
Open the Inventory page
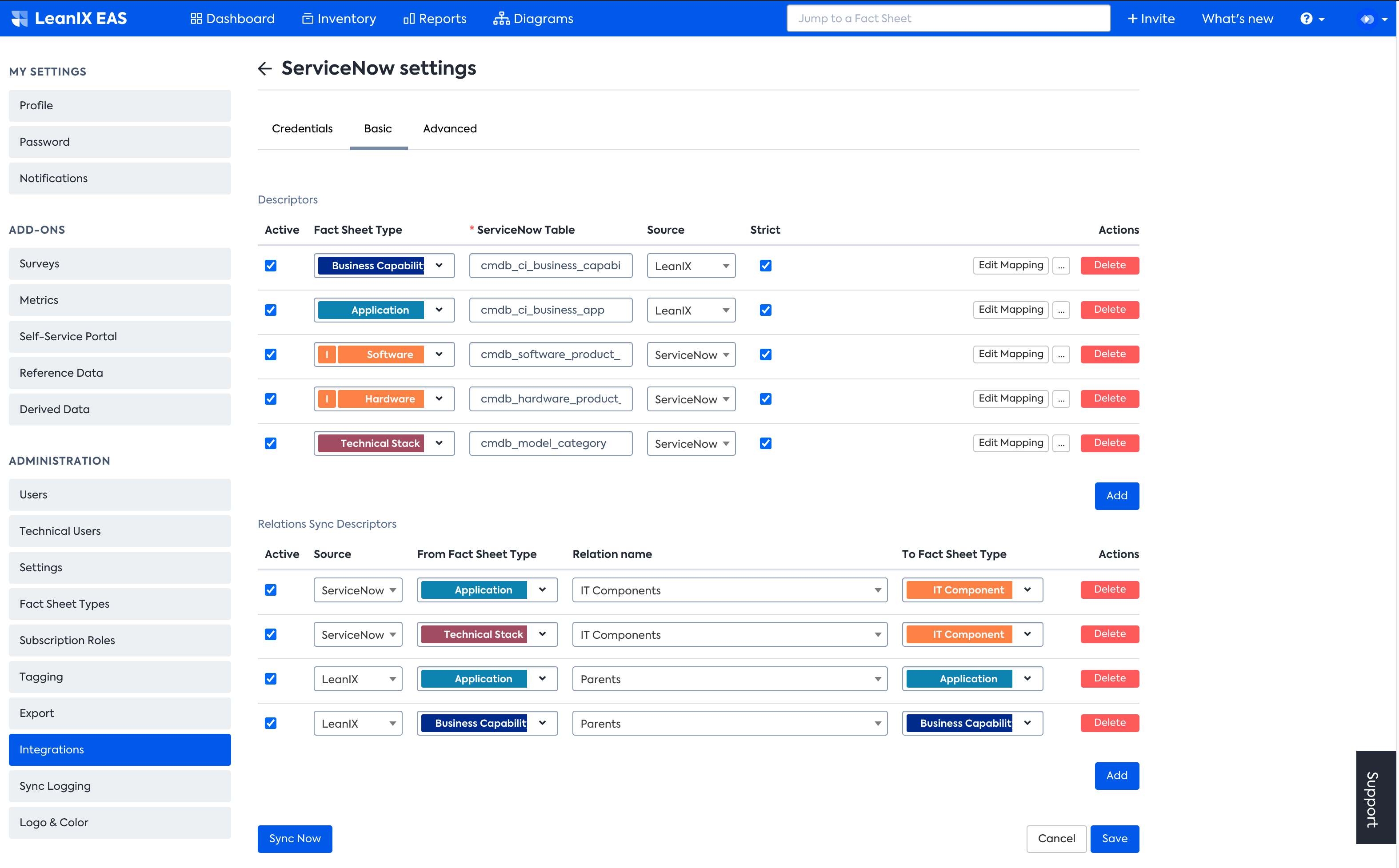(339, 18)
